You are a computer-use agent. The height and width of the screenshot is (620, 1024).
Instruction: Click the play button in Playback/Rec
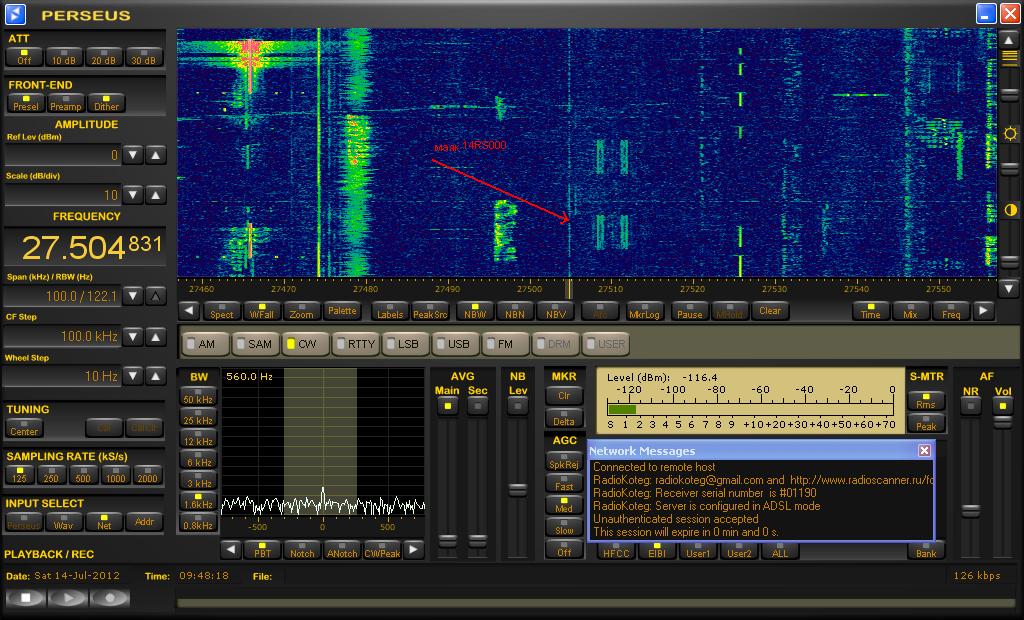[x=67, y=597]
